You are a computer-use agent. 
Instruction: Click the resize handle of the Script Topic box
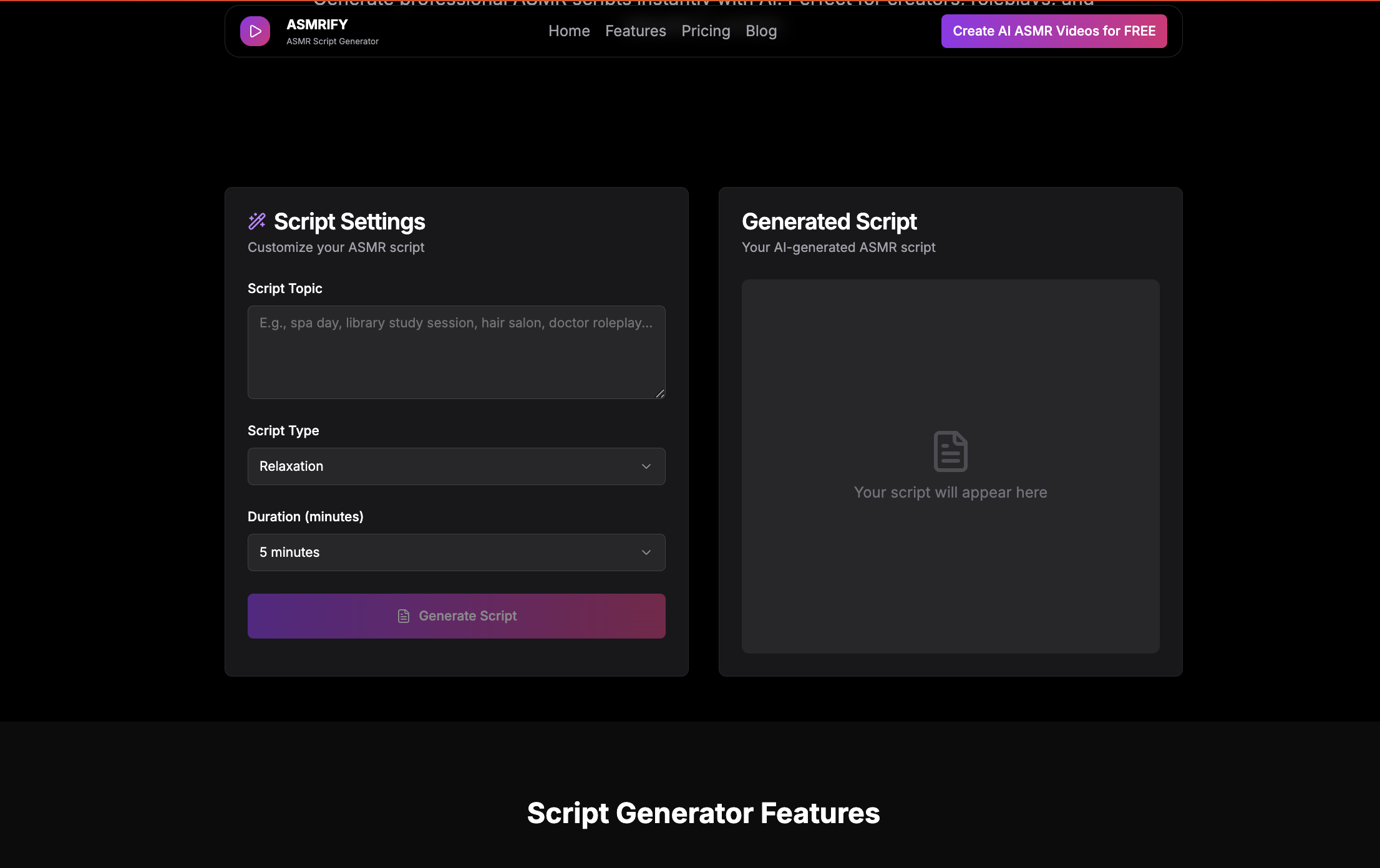660,393
